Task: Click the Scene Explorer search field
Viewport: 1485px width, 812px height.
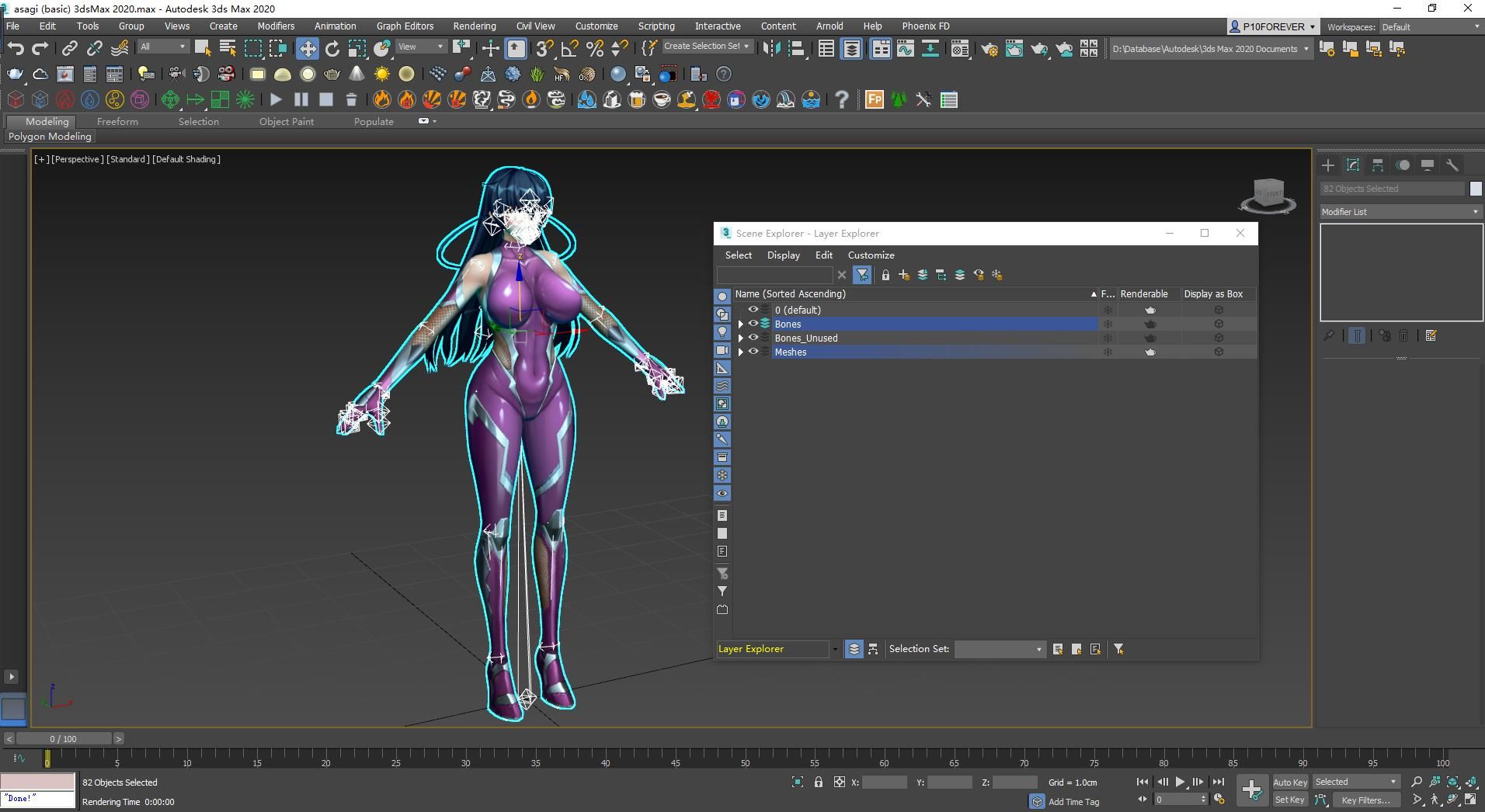Action: [774, 275]
